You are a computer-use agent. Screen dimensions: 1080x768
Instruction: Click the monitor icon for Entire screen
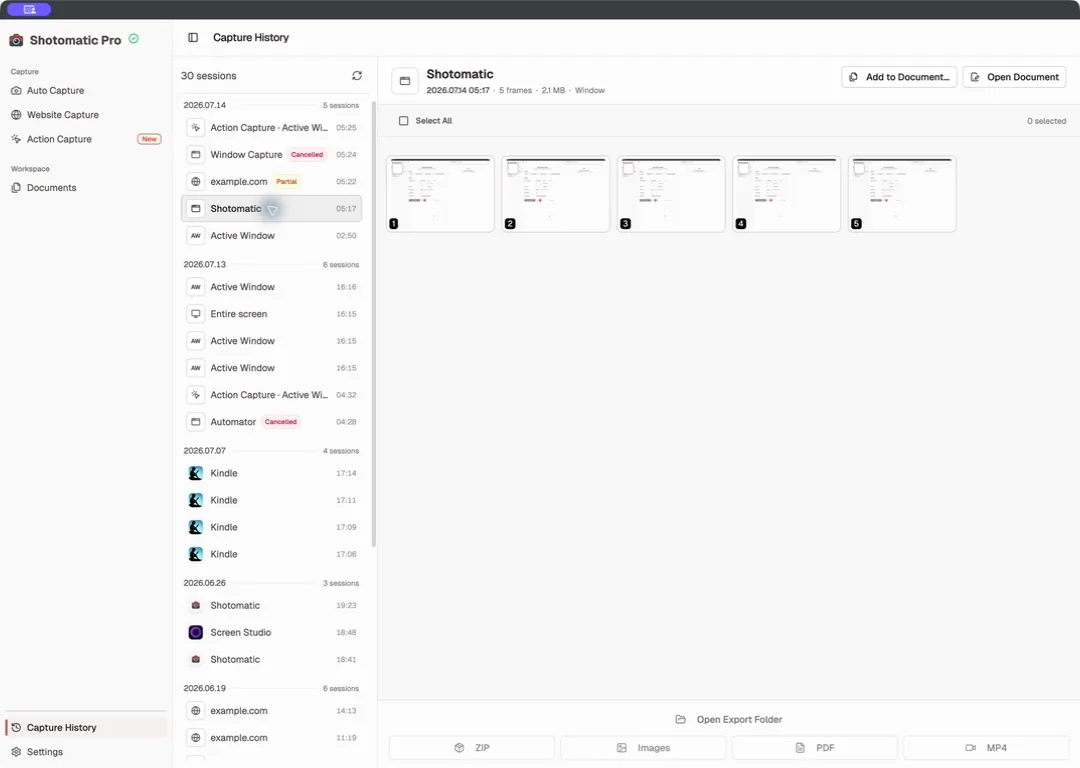(x=196, y=314)
